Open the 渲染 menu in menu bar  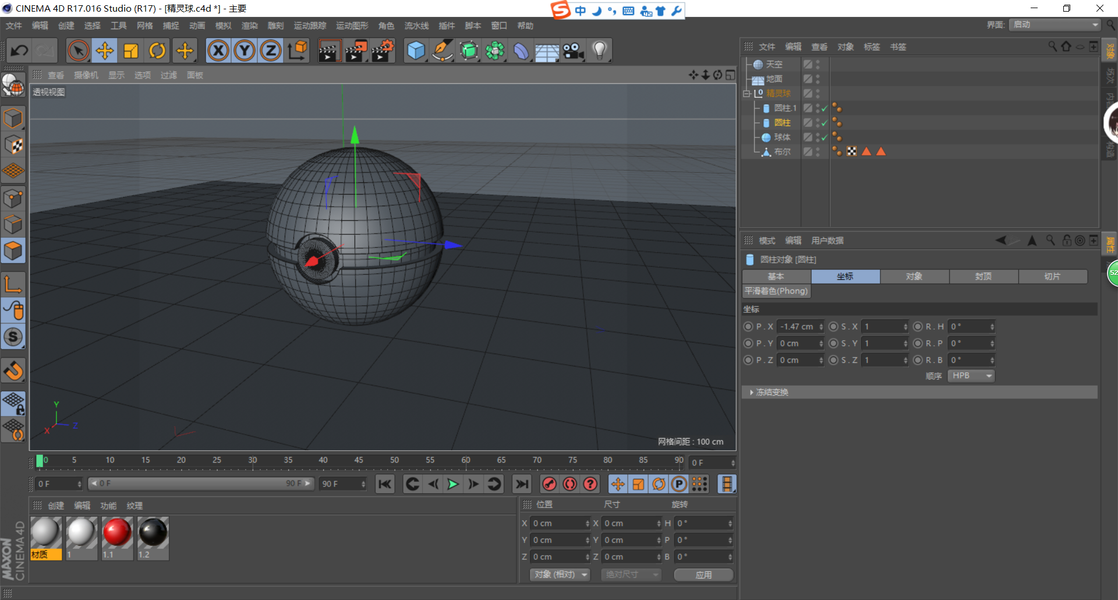(250, 26)
